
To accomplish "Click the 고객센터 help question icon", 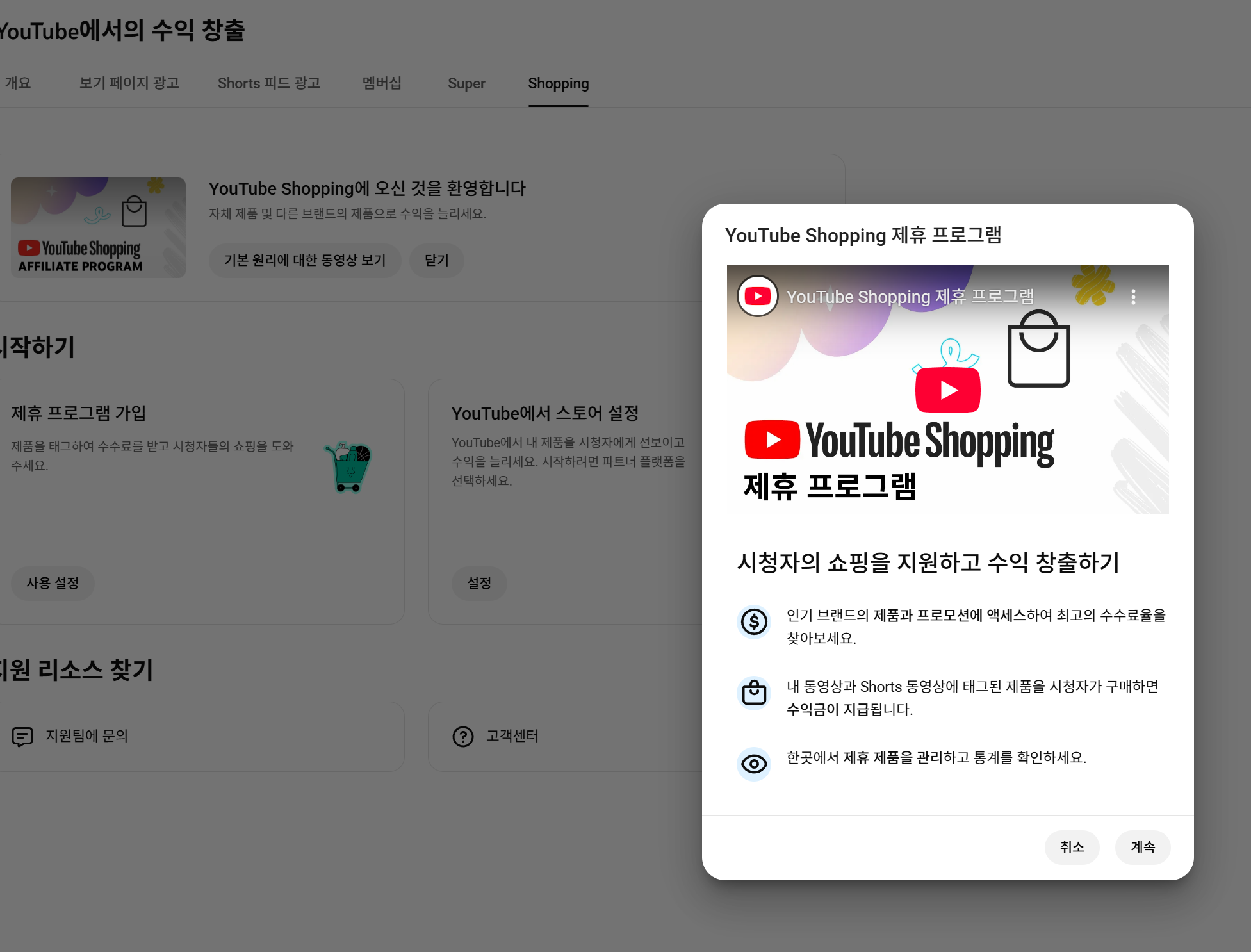I will (462, 736).
